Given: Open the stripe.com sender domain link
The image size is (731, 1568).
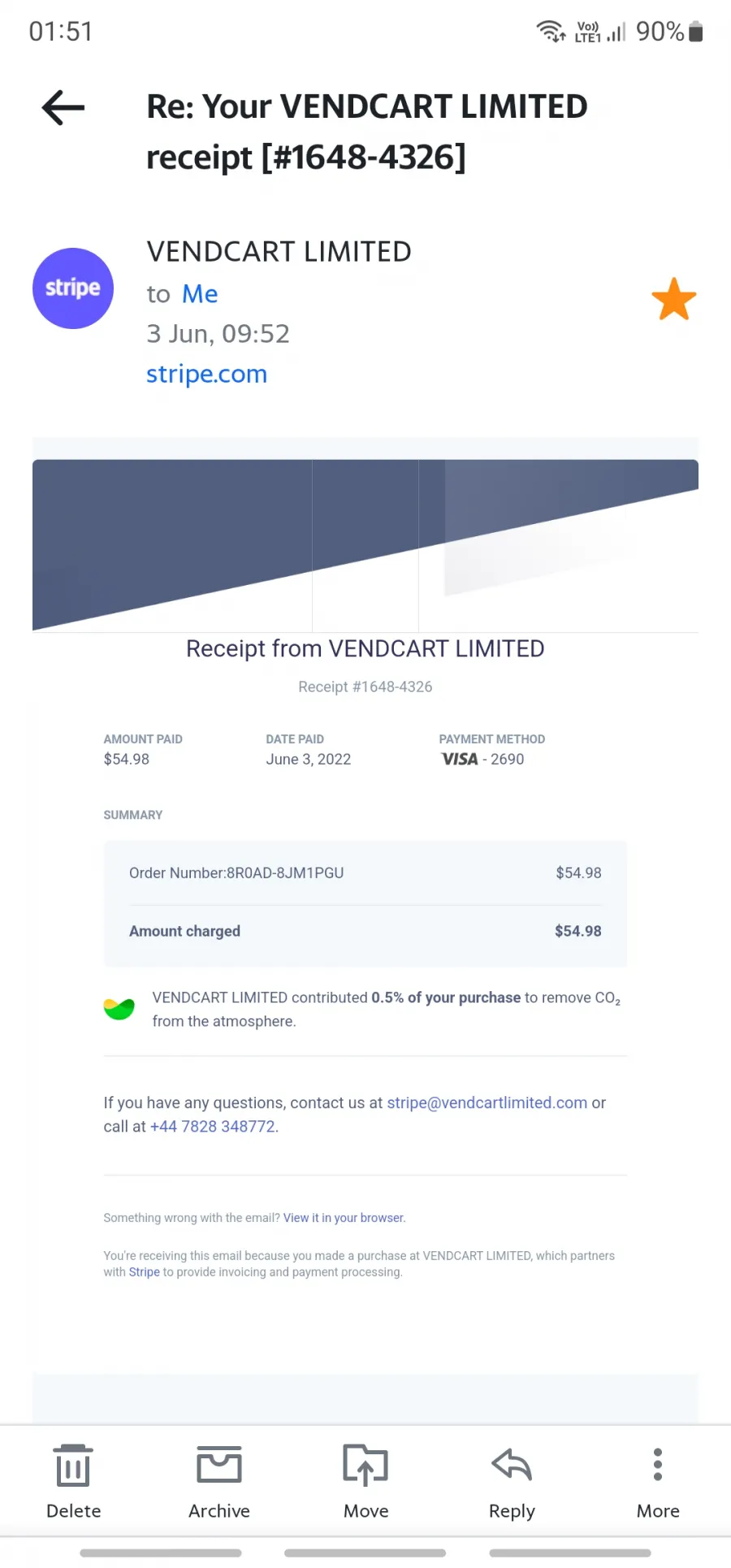Looking at the screenshot, I should [206, 374].
